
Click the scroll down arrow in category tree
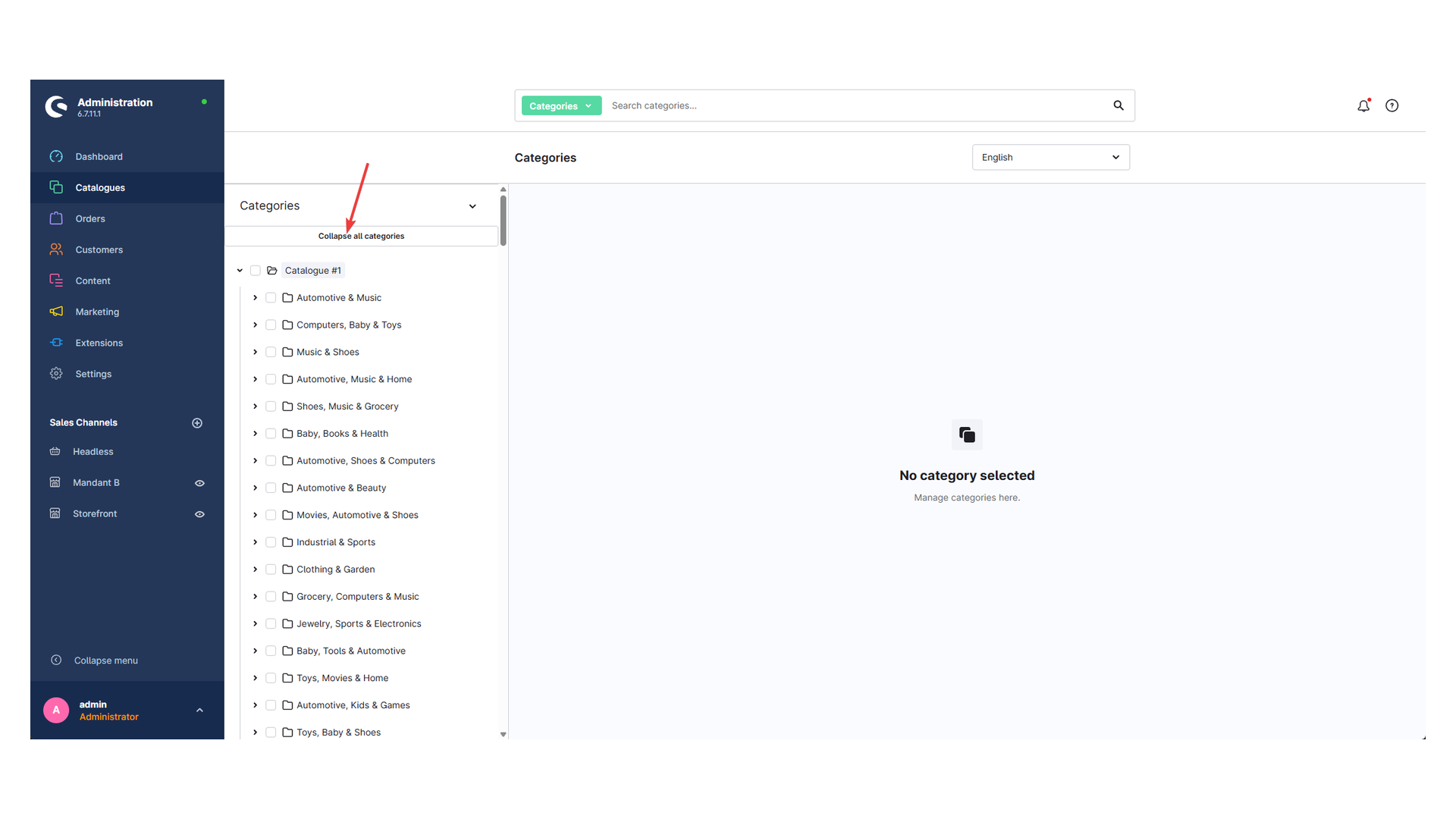coord(503,734)
